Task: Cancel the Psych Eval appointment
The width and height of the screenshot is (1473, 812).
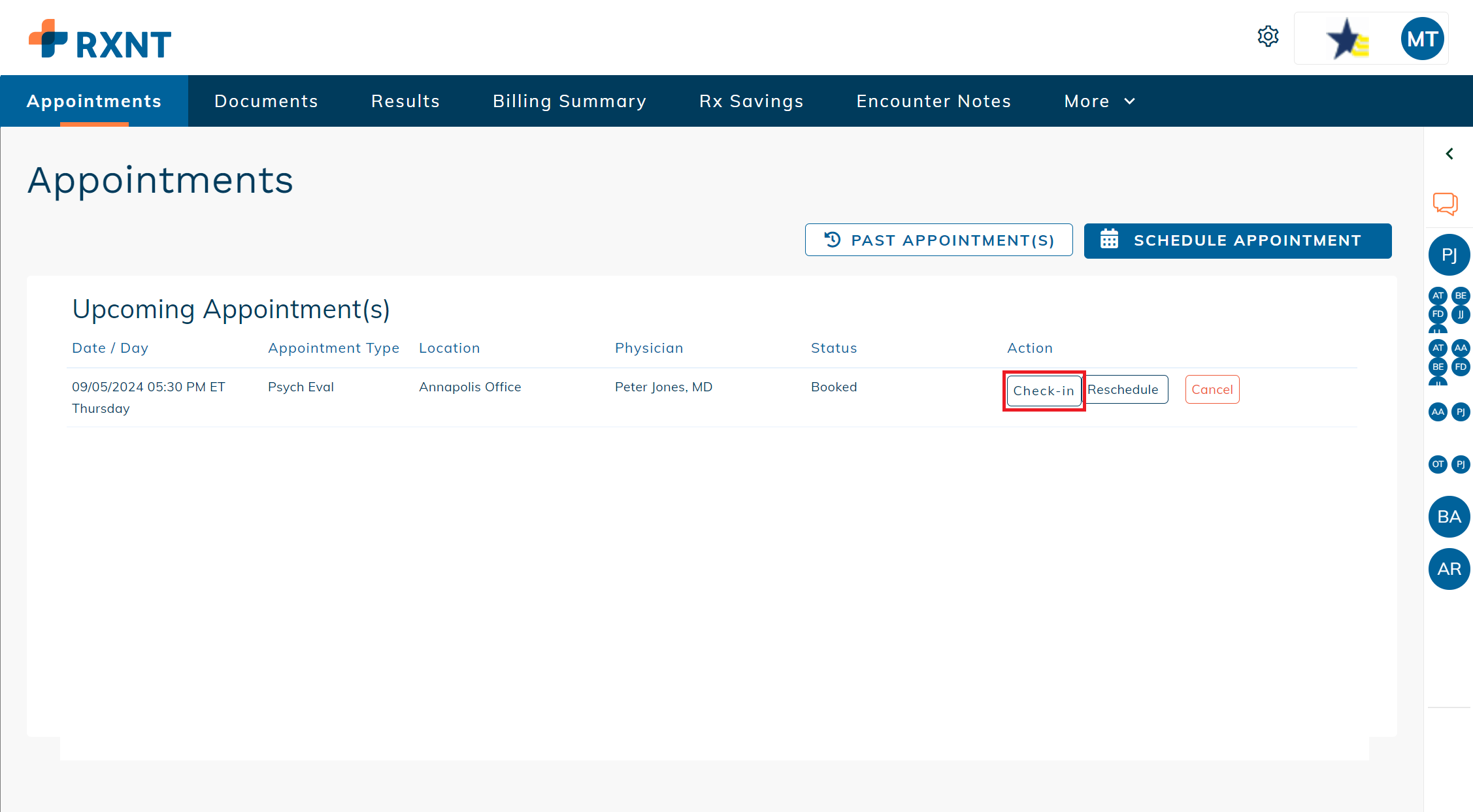Action: (1212, 389)
